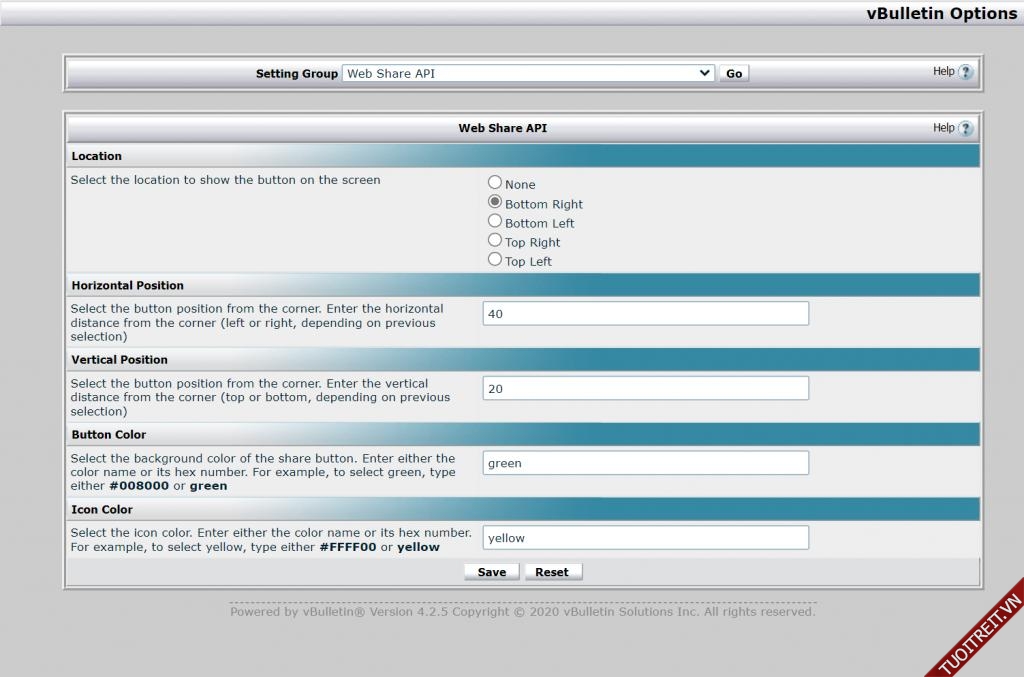Click Help text in Web Share API header
1024x677 pixels.
943,128
